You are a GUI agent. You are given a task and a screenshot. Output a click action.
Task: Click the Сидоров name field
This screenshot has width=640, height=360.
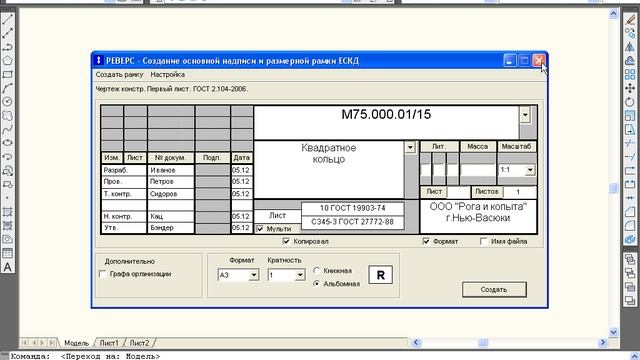tap(171, 194)
